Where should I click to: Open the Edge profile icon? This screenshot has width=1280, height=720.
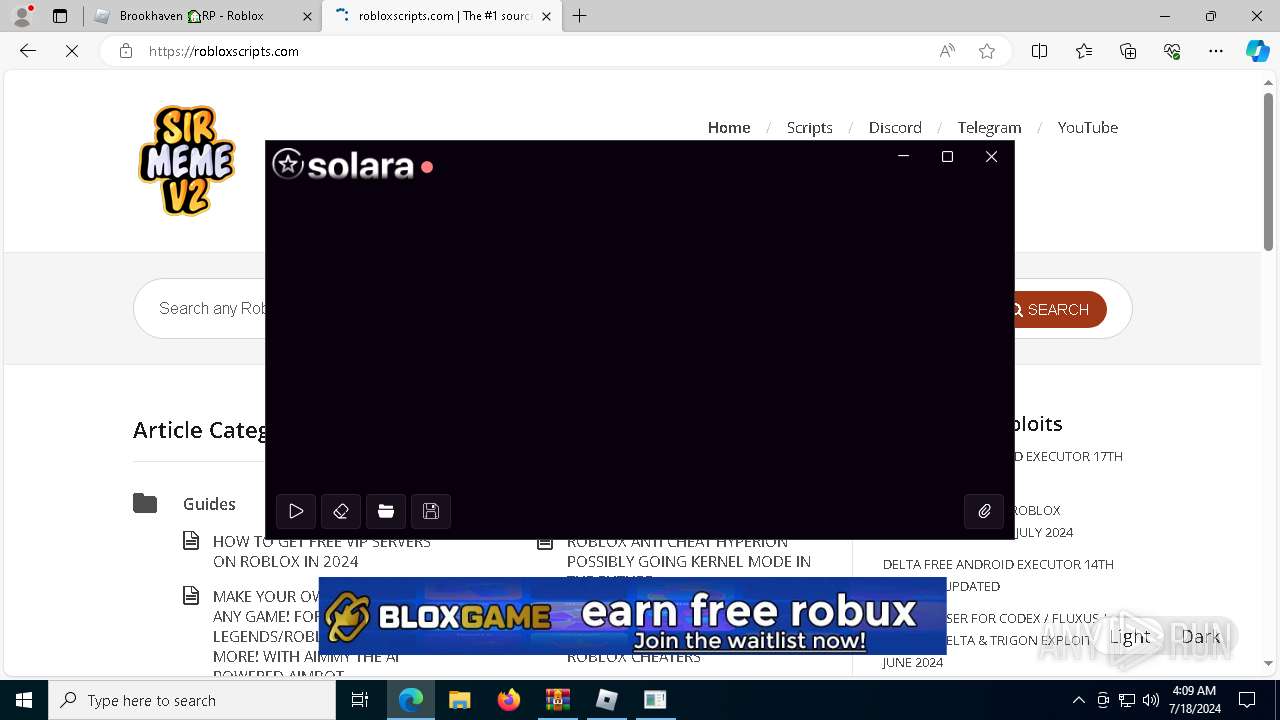[21, 16]
